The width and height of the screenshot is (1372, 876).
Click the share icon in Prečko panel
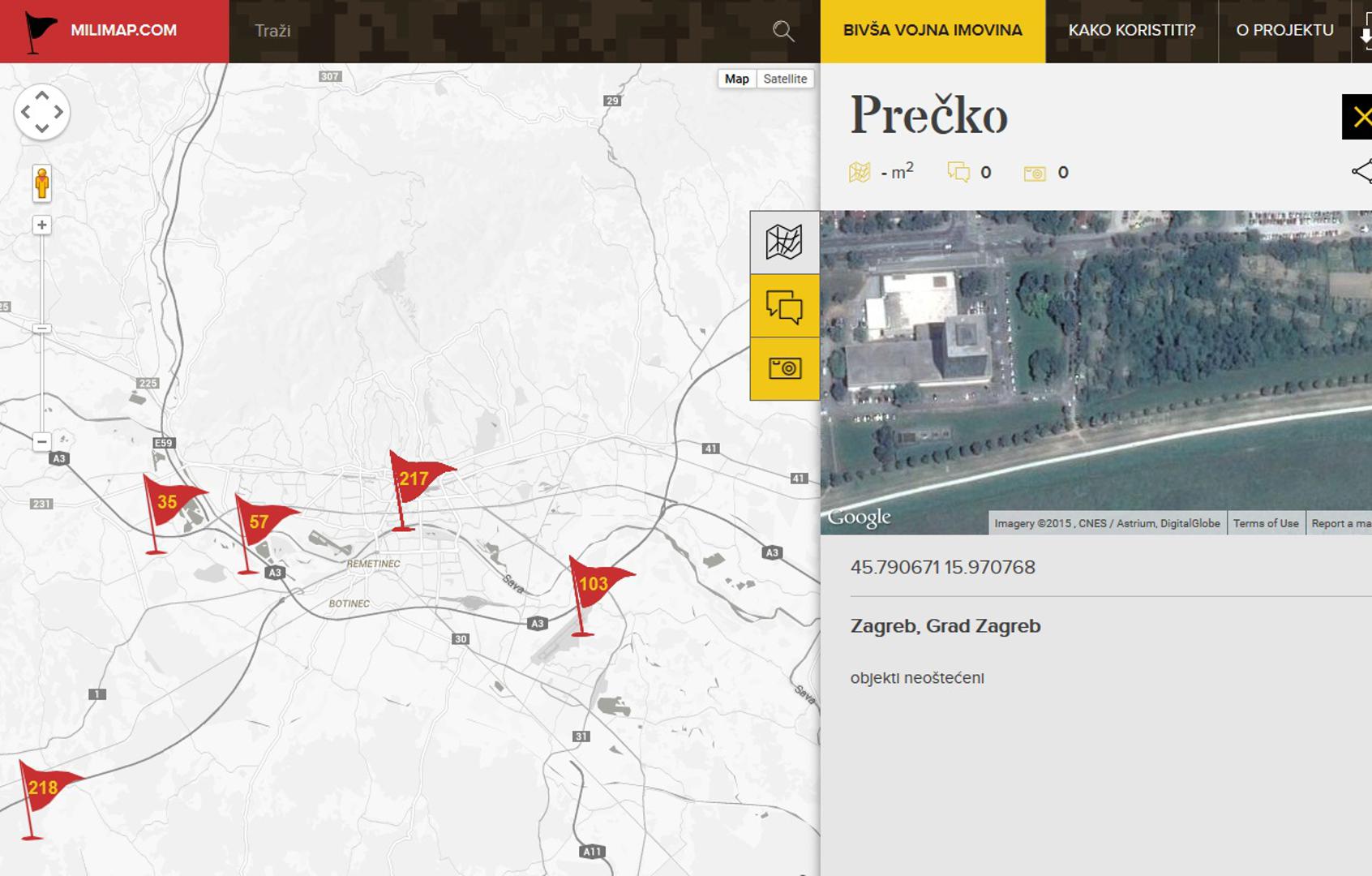1361,171
